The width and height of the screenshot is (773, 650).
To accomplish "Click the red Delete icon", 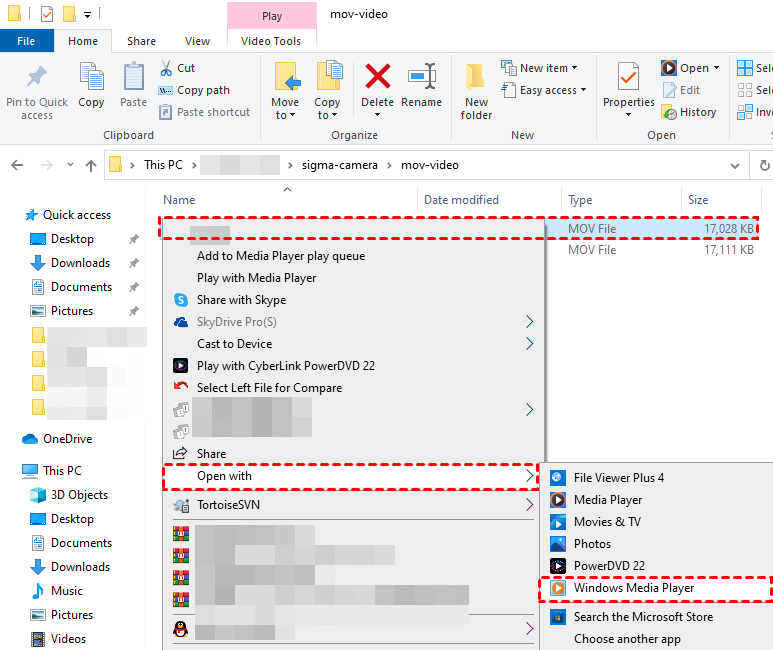I will click(x=378, y=76).
